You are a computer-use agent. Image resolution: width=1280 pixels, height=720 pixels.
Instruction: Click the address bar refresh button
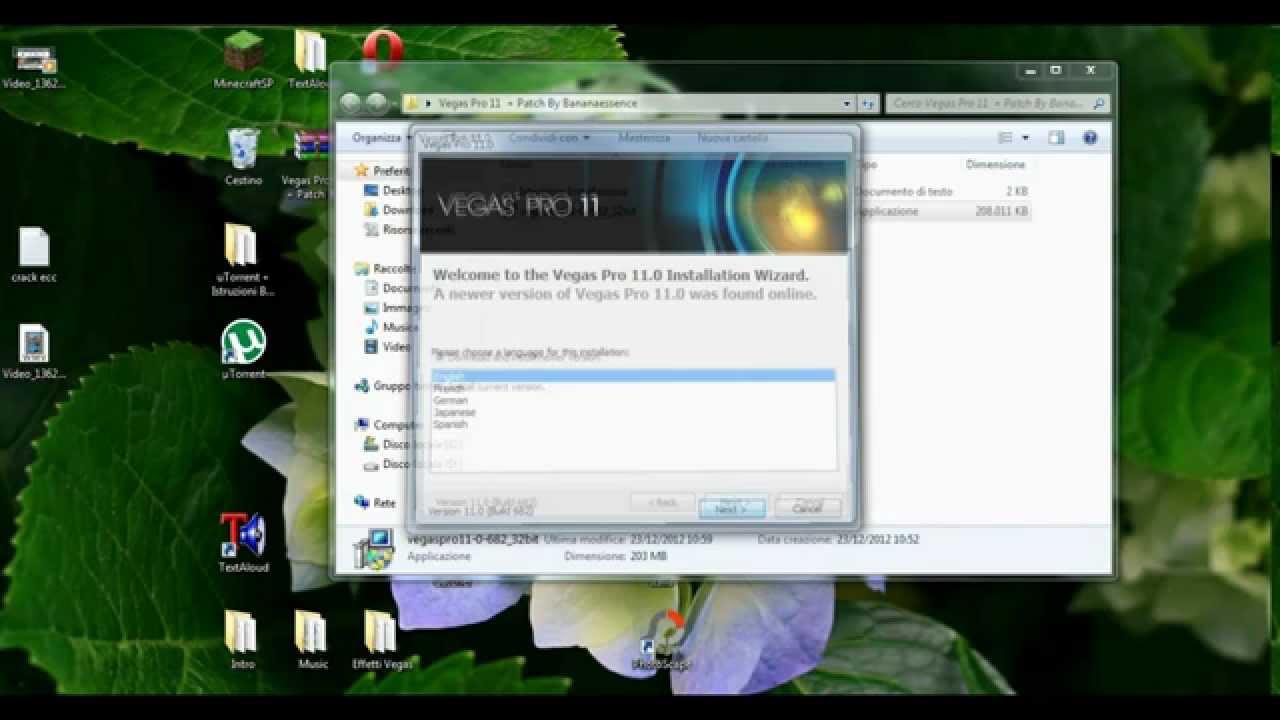868,103
